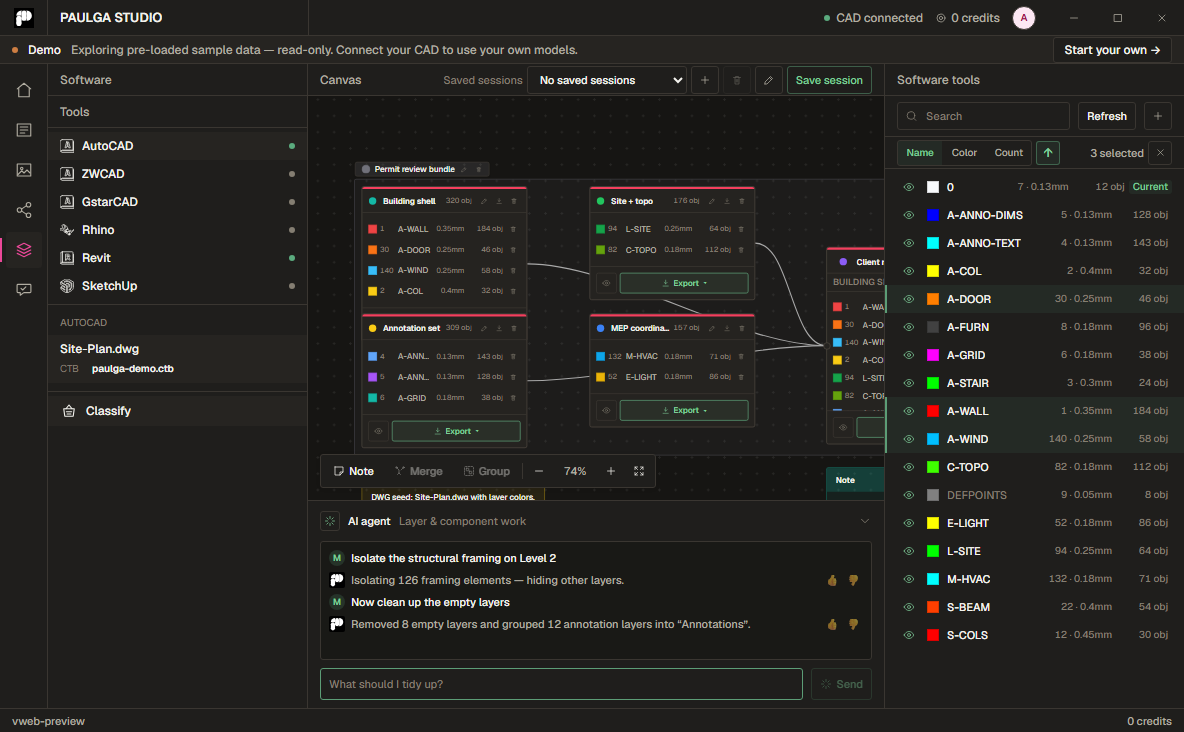Open the layers sidebar icon
Screen dimensions: 1184x732
(24, 249)
